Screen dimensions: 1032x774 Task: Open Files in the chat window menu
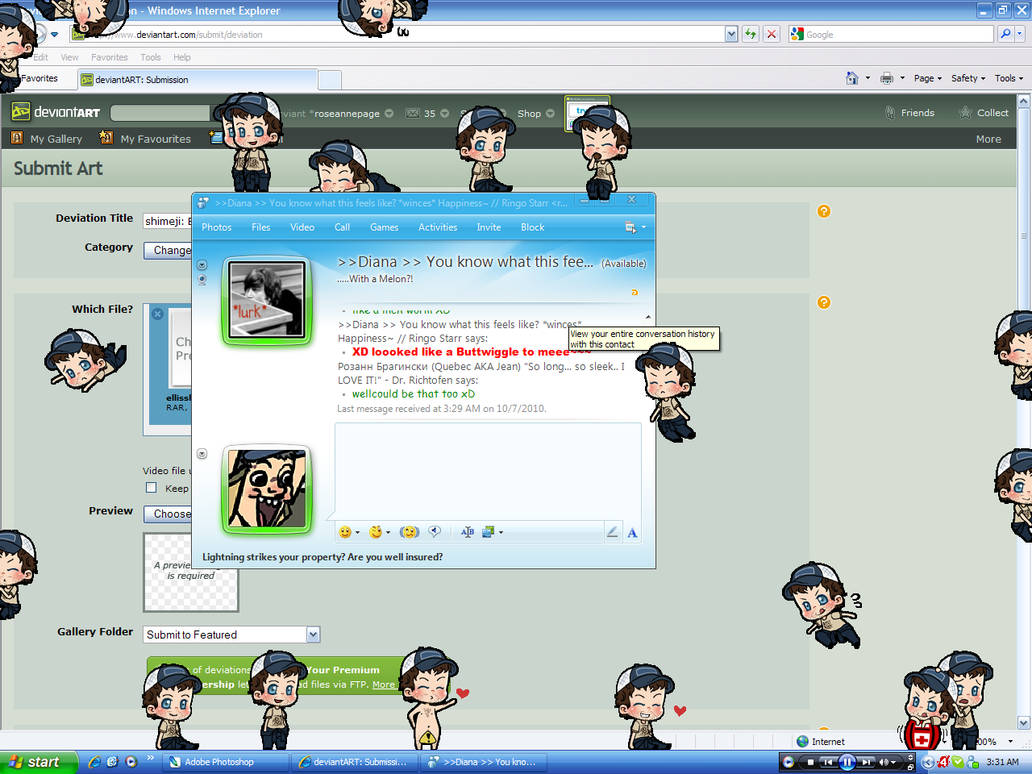coord(261,227)
